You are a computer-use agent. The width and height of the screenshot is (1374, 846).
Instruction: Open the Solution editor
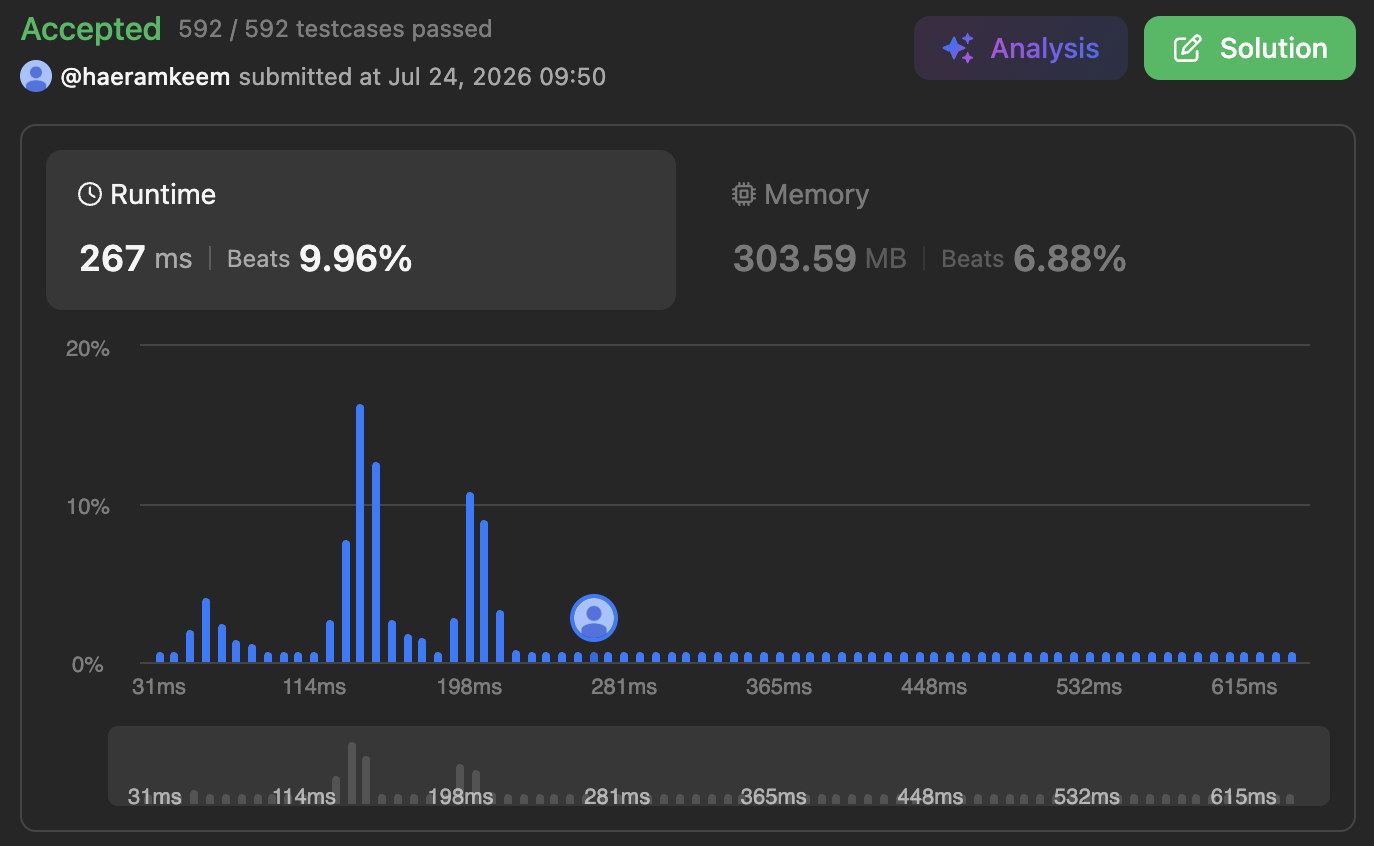(1249, 48)
